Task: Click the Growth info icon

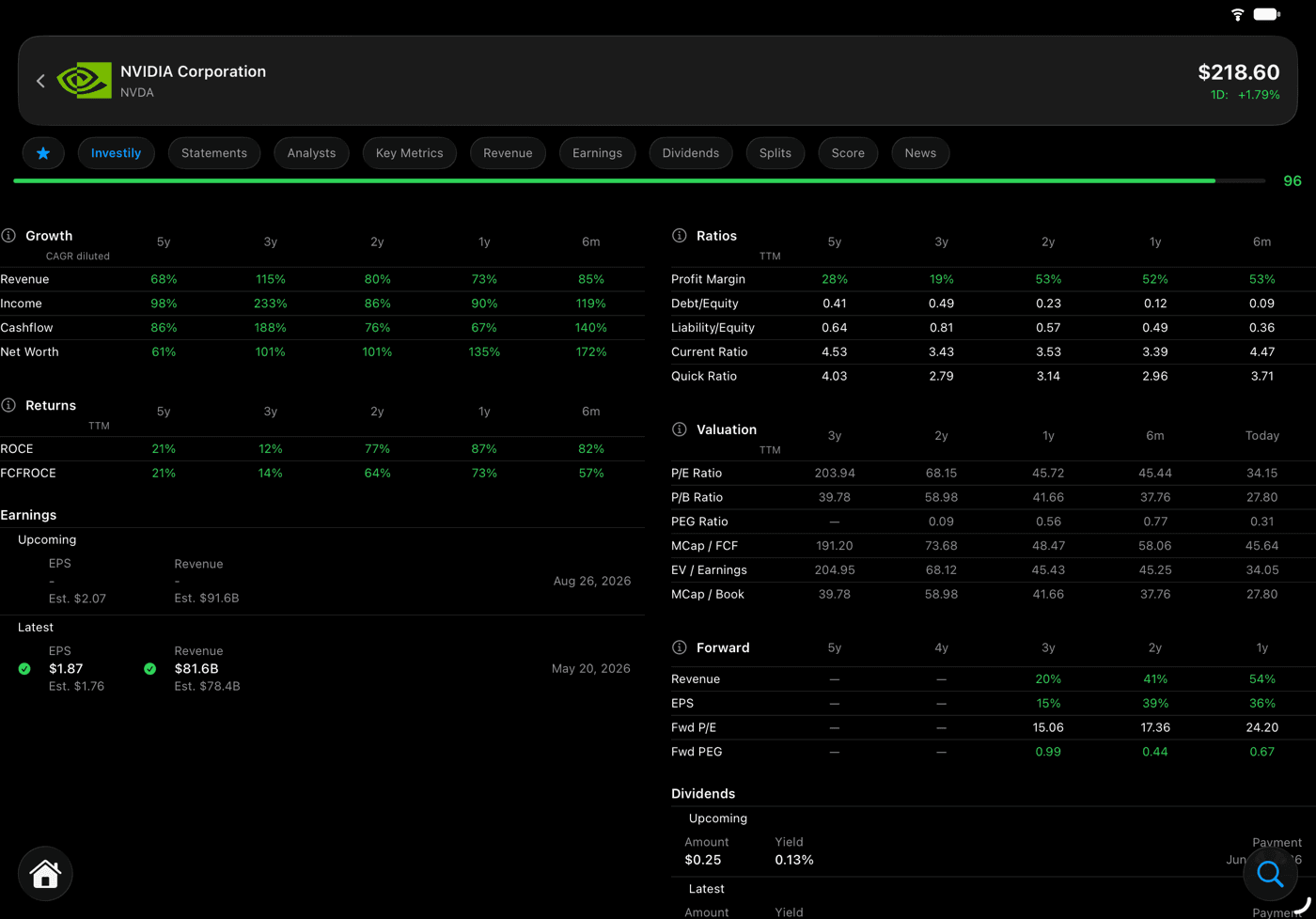Action: tap(8, 236)
